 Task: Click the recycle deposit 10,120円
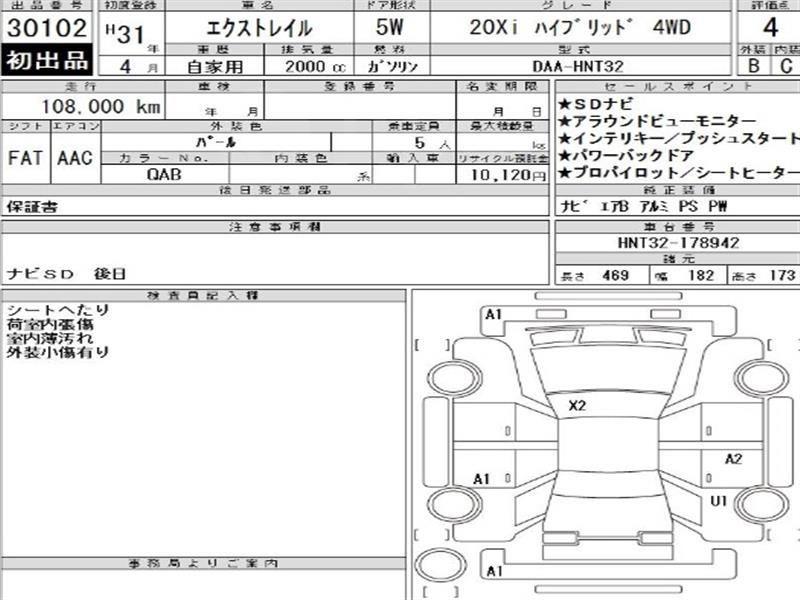508,174
